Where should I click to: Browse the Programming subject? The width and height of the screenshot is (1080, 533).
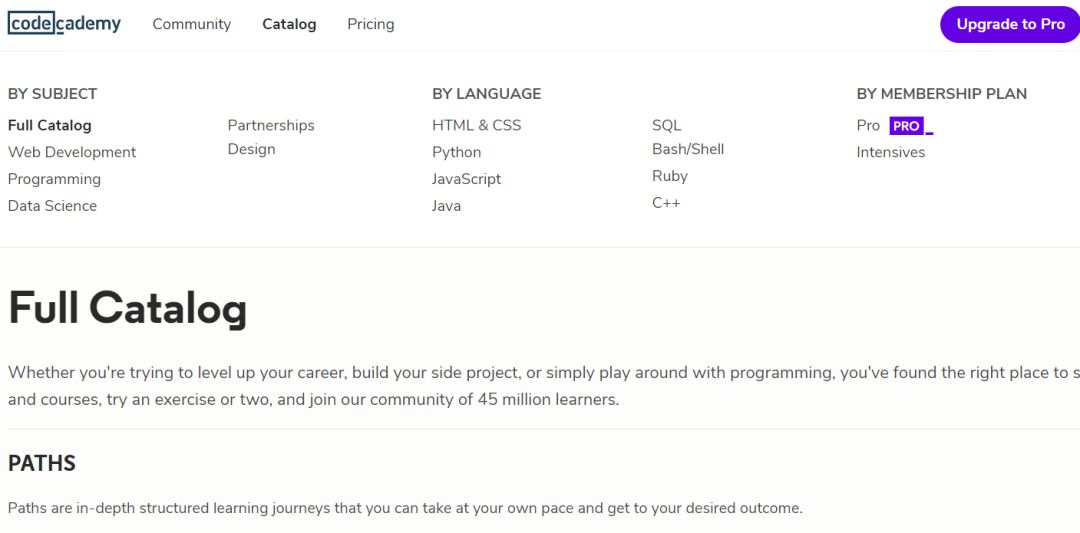tap(54, 179)
